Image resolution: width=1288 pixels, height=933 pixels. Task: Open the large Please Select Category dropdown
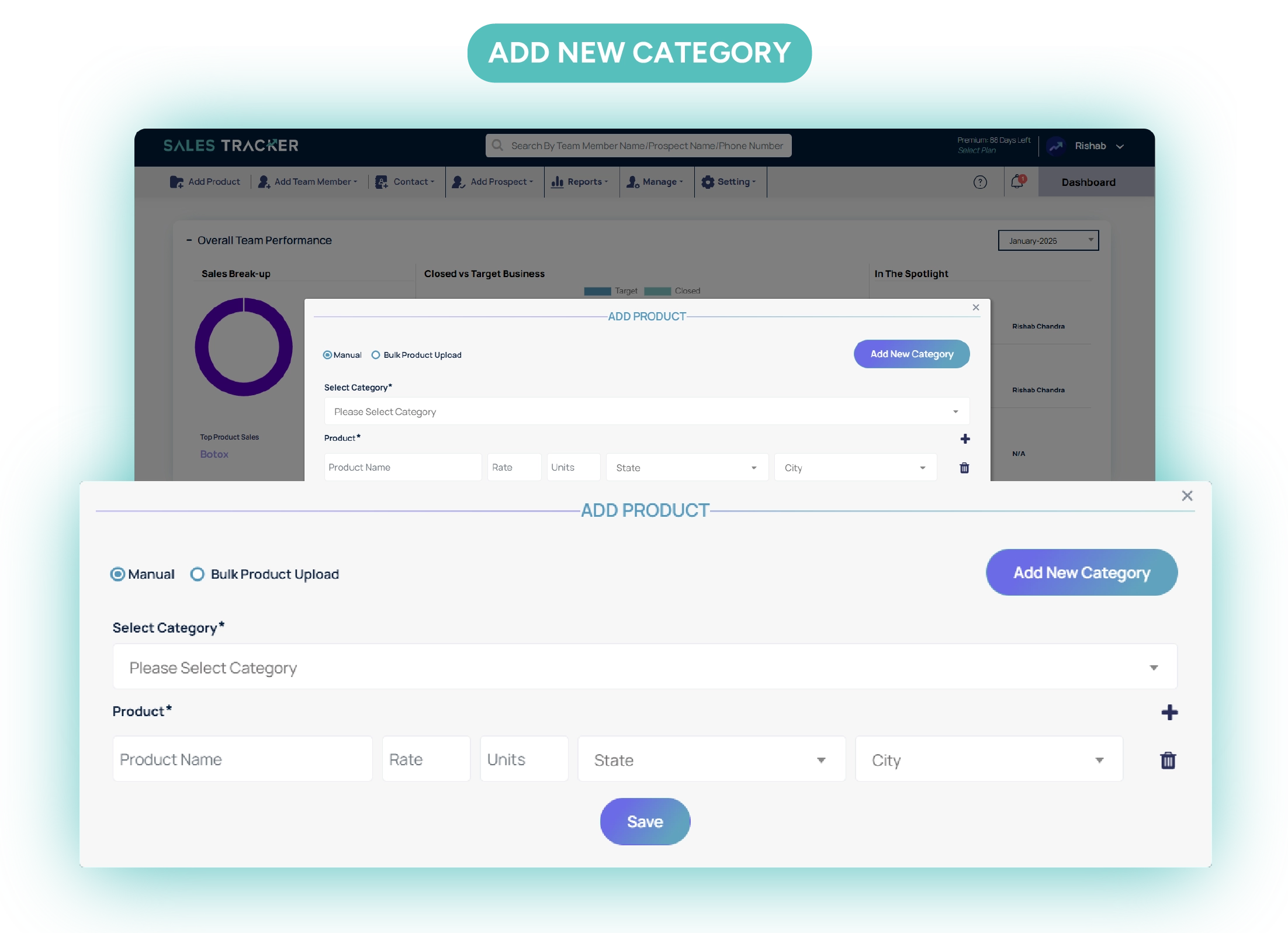645,667
